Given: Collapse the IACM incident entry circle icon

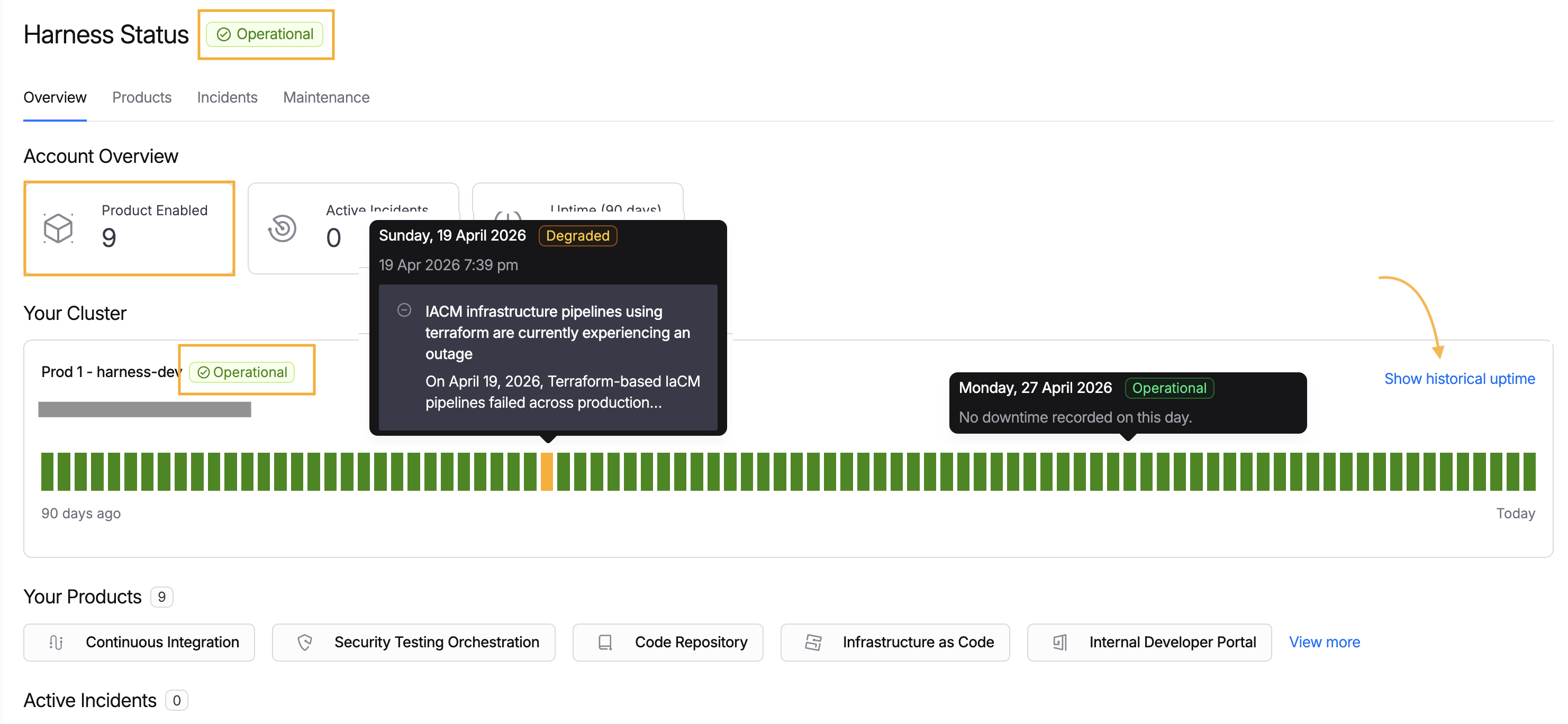Looking at the screenshot, I should pyautogui.click(x=404, y=310).
